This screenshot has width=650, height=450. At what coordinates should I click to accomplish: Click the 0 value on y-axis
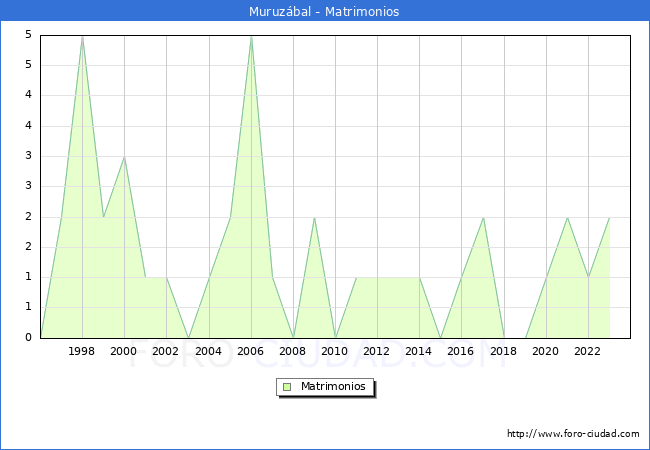click(x=28, y=337)
